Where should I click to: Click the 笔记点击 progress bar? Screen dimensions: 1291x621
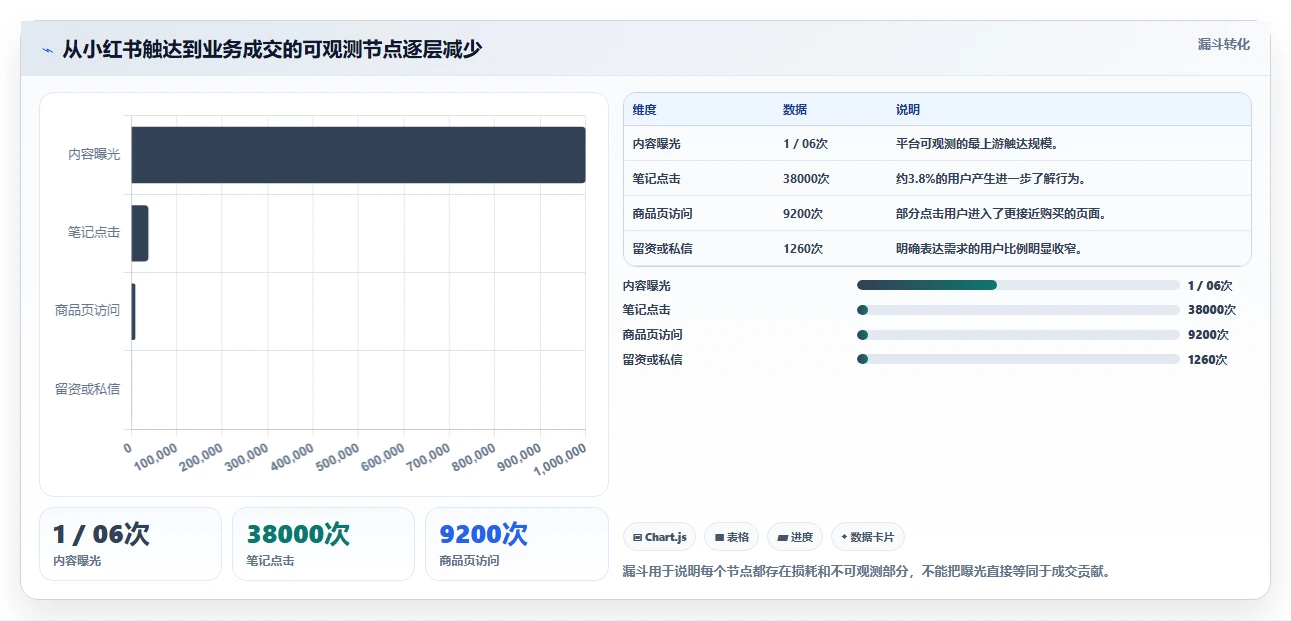[x=1018, y=310]
